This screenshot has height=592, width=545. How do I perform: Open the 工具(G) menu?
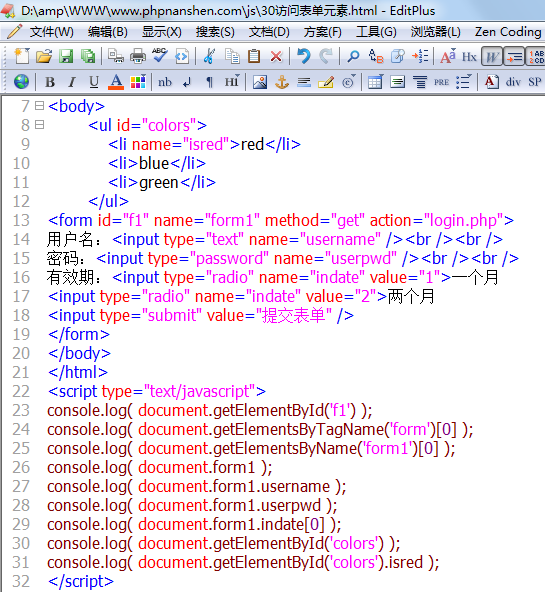(x=376, y=32)
